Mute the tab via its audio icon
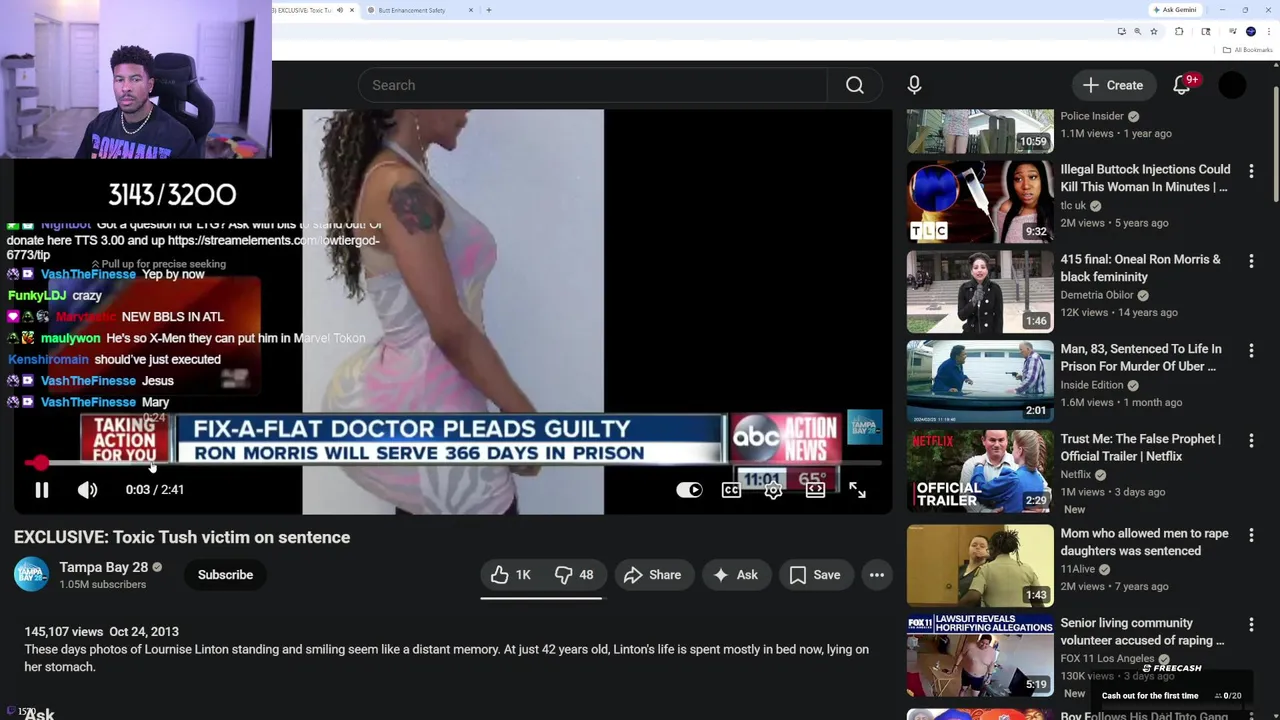 point(340,10)
